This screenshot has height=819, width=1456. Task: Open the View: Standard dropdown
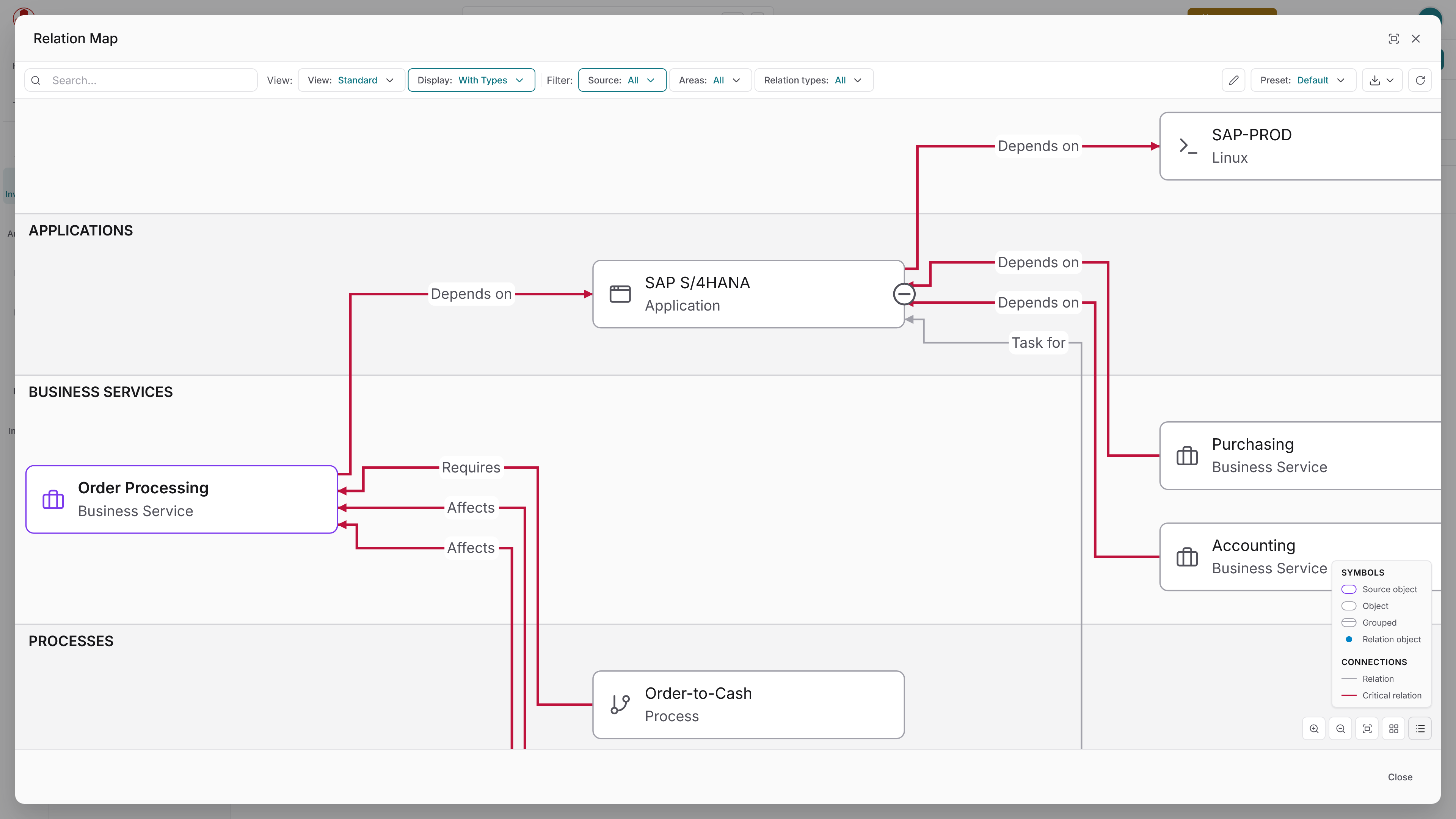351,80
